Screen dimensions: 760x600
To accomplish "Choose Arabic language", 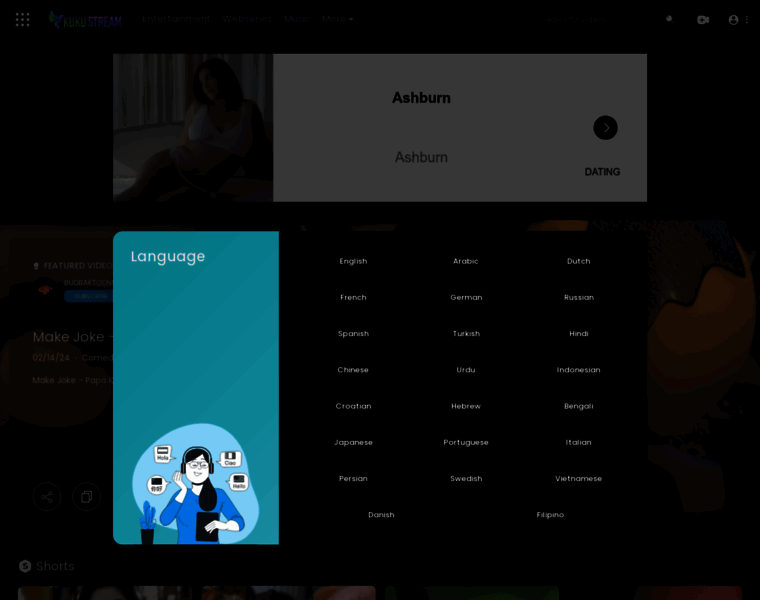I will pyautogui.click(x=466, y=261).
